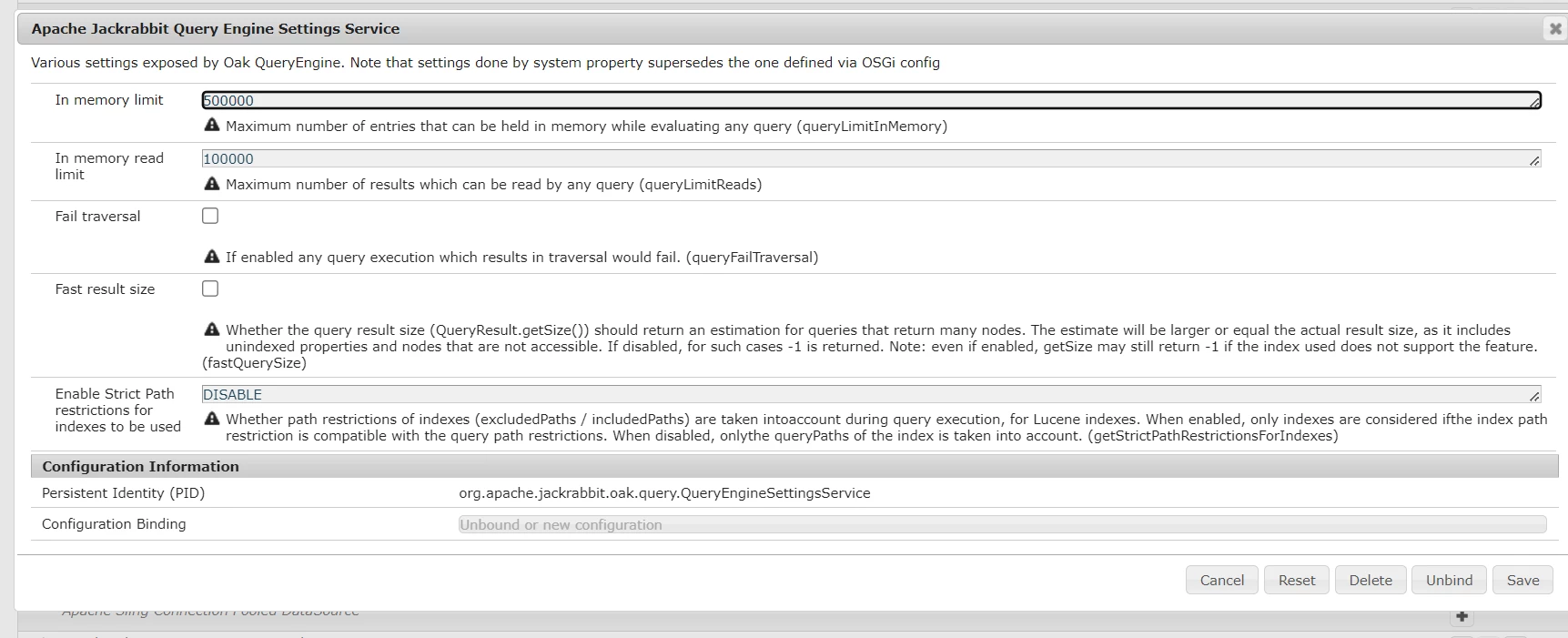Click the Configuration Information header
Screen dimensions: 1568x638
click(794, 466)
